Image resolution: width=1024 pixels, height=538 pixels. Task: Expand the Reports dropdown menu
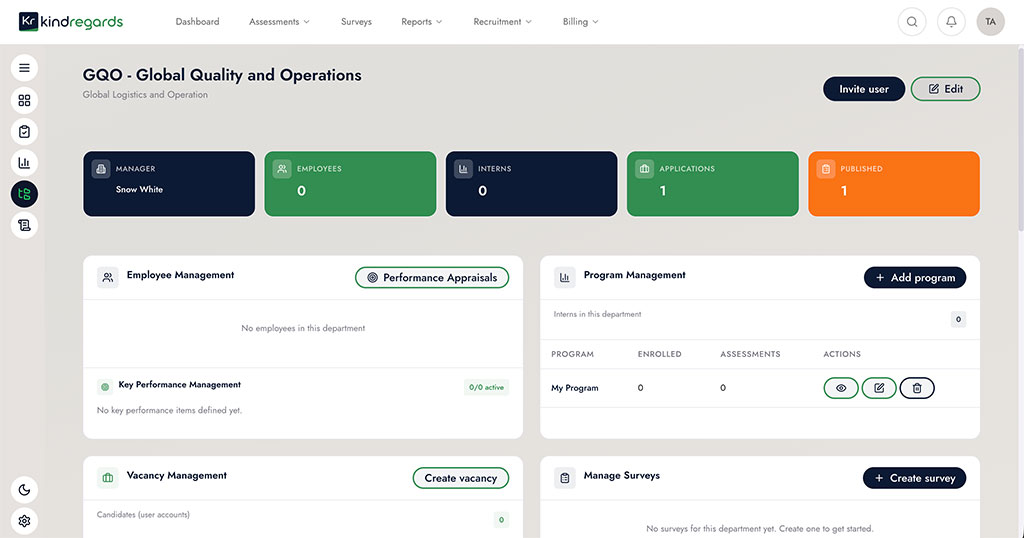coord(421,22)
